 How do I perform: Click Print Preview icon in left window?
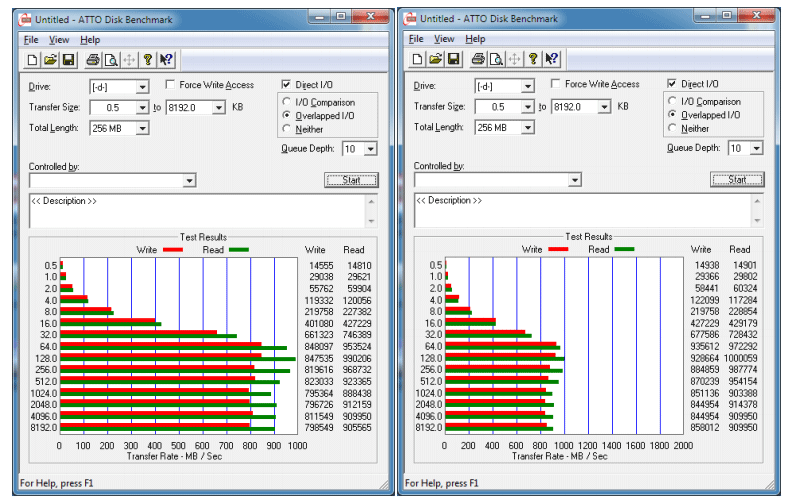(111, 60)
